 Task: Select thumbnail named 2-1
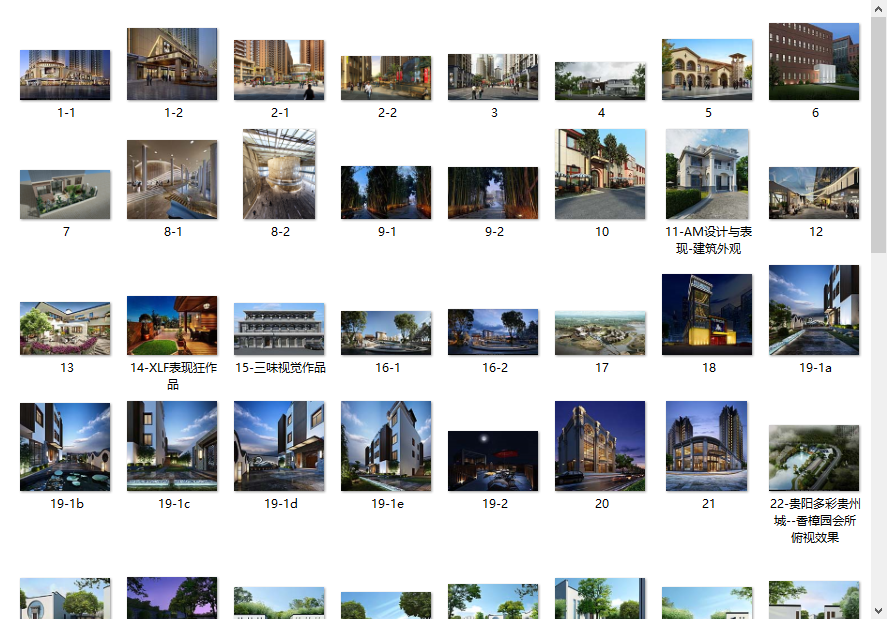(x=279, y=70)
